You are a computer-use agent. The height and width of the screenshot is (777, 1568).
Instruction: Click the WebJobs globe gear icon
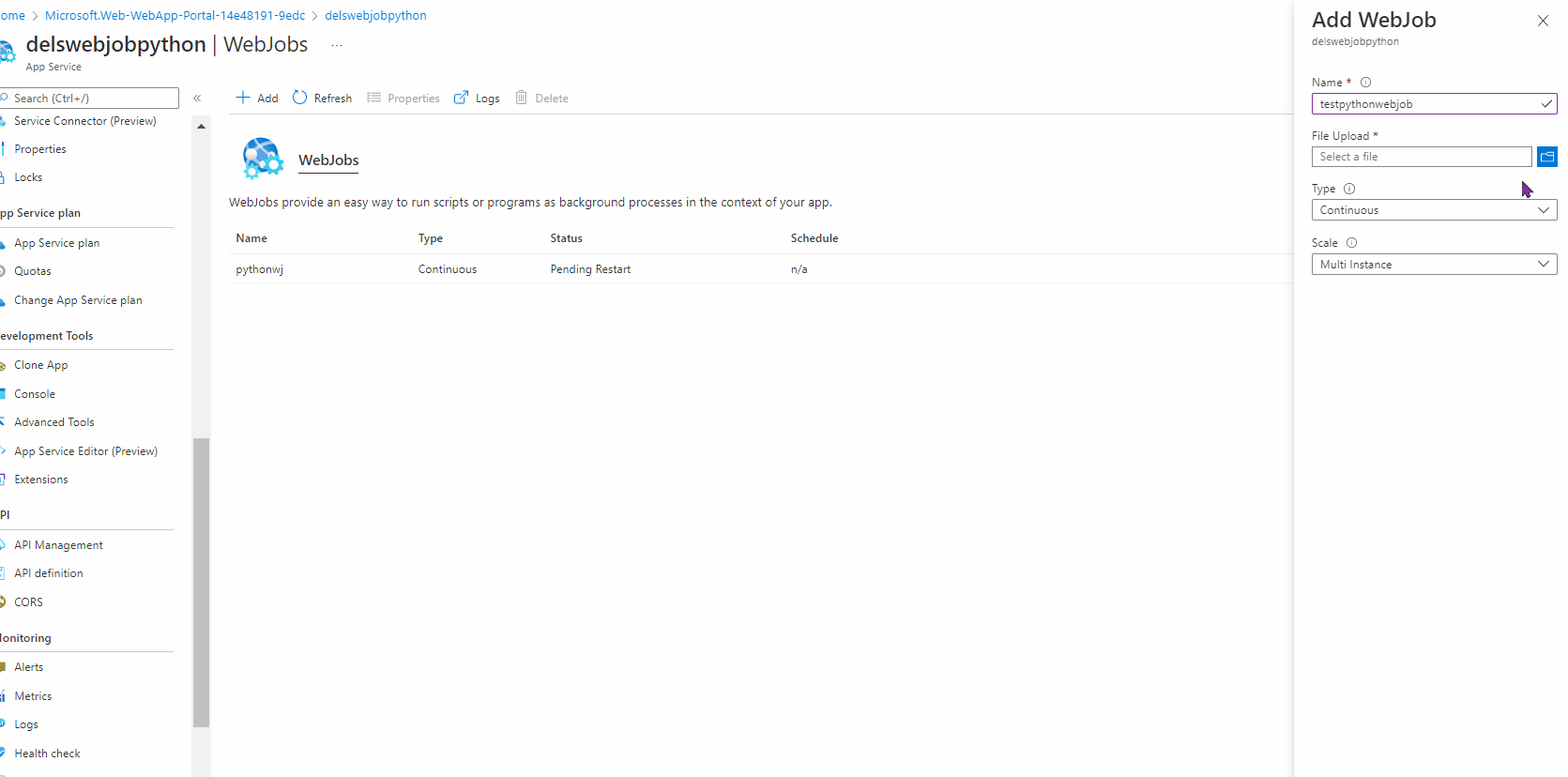pyautogui.click(x=262, y=158)
